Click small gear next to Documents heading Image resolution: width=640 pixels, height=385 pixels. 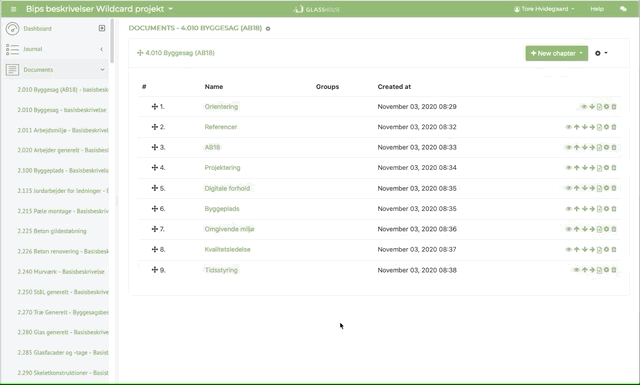[268, 29]
